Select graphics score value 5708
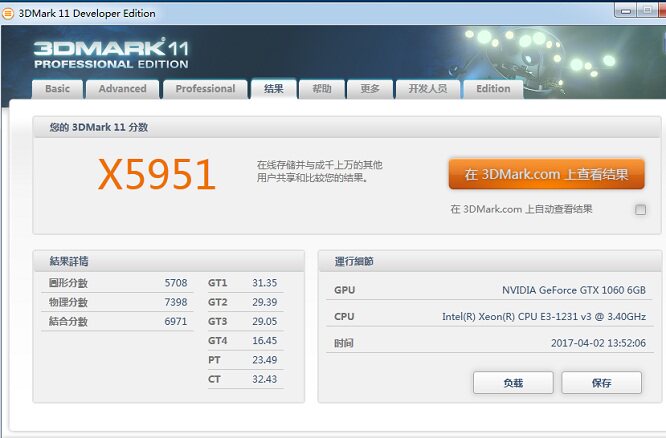Image resolution: width=666 pixels, height=438 pixels. click(x=176, y=283)
